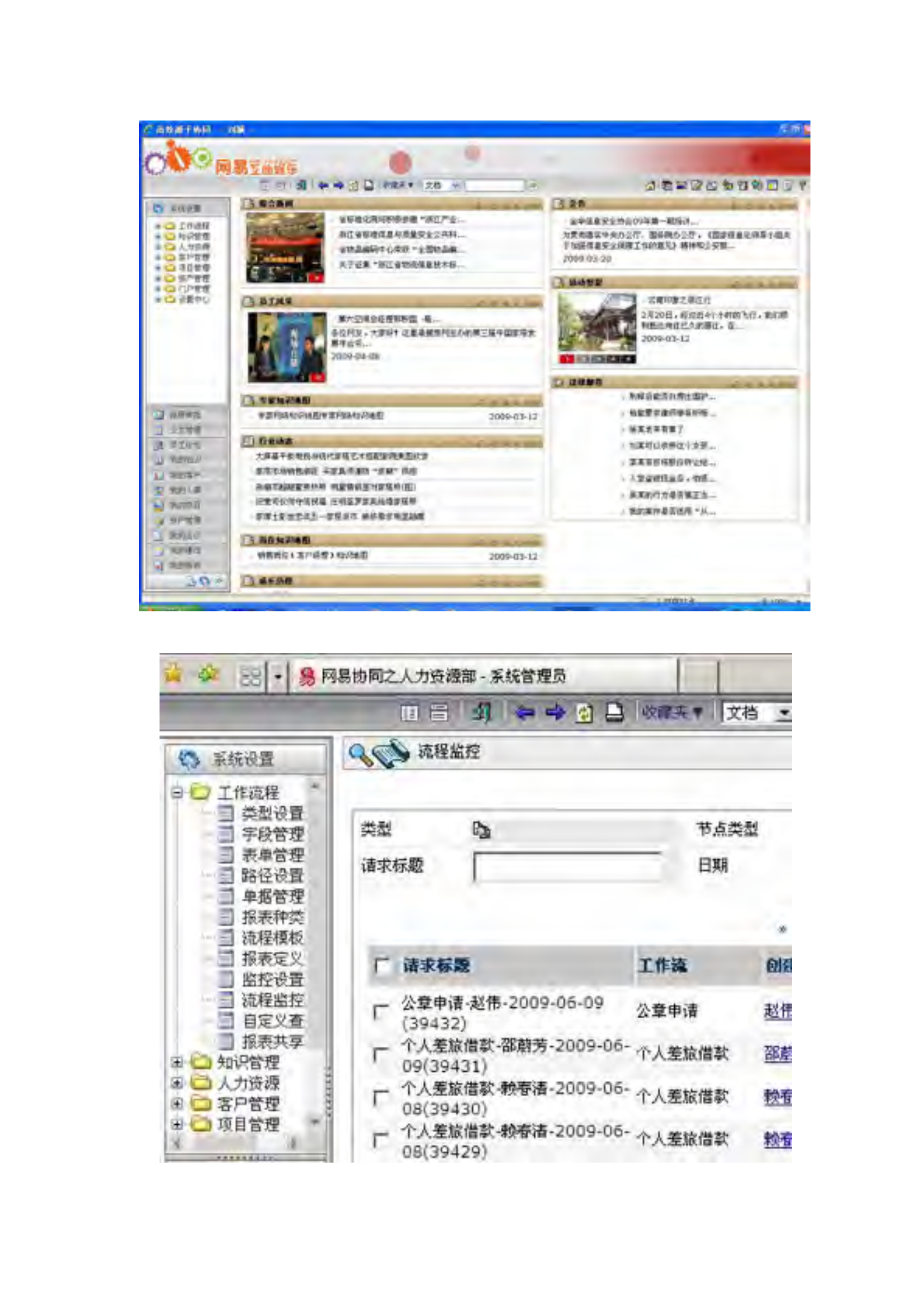The height and width of the screenshot is (1307, 924).
Task: Click the magnifier search icon beside 流程监控 title
Action: click(360, 755)
